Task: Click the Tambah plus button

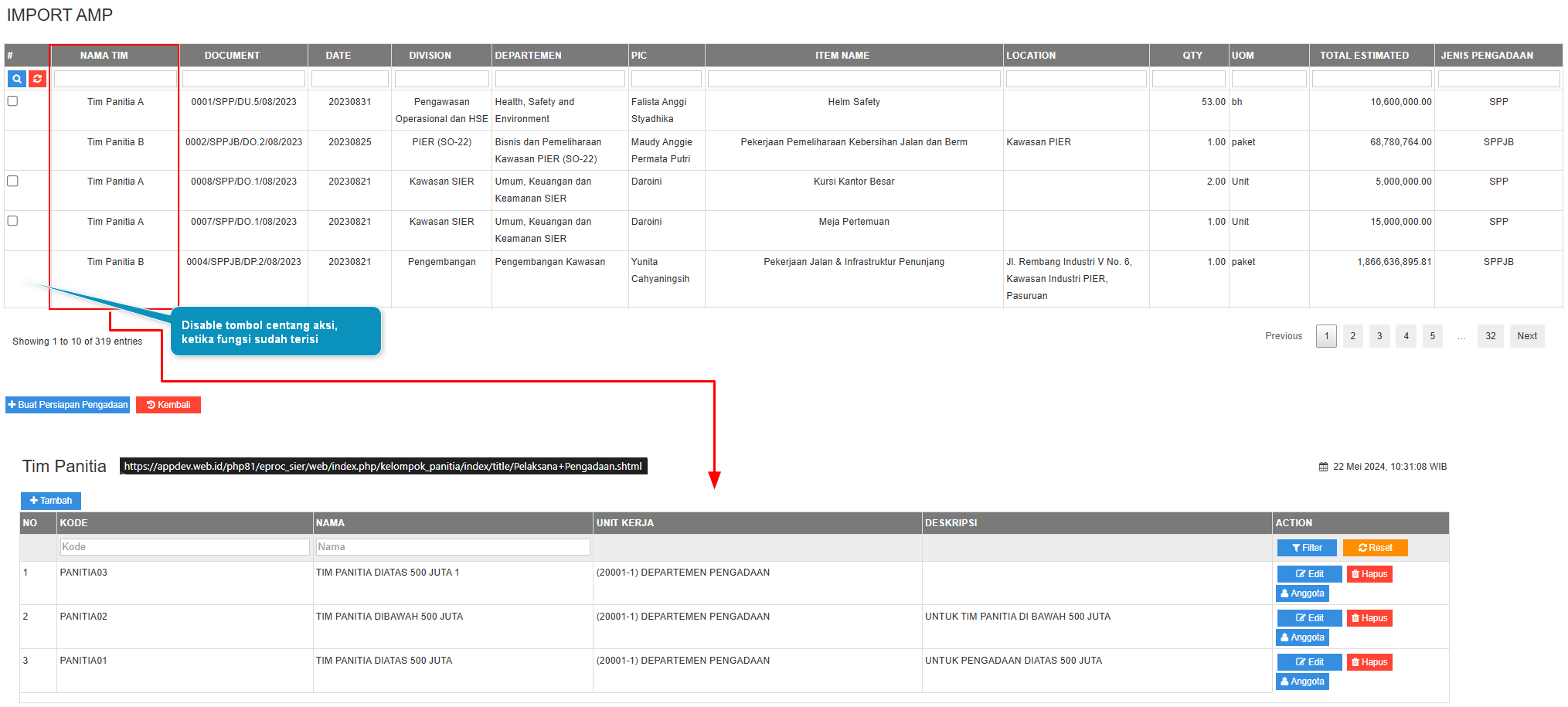Action: click(x=51, y=501)
